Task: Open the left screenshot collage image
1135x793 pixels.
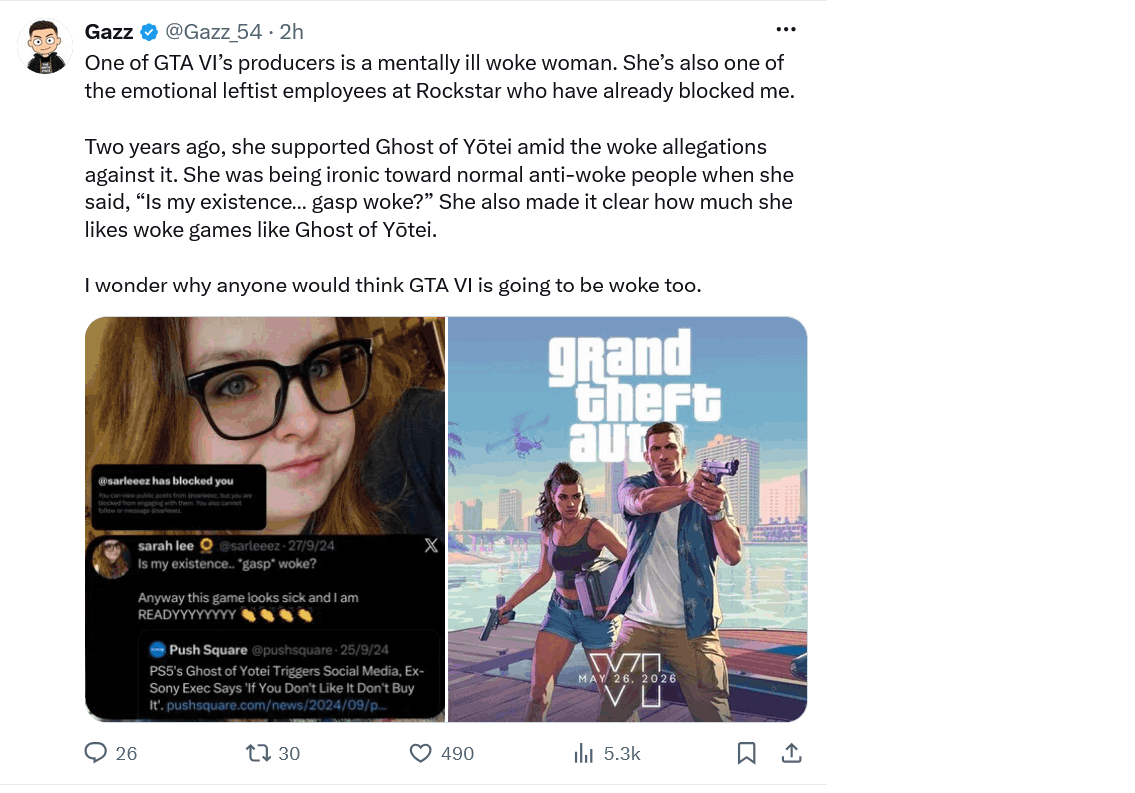Action: (x=265, y=519)
